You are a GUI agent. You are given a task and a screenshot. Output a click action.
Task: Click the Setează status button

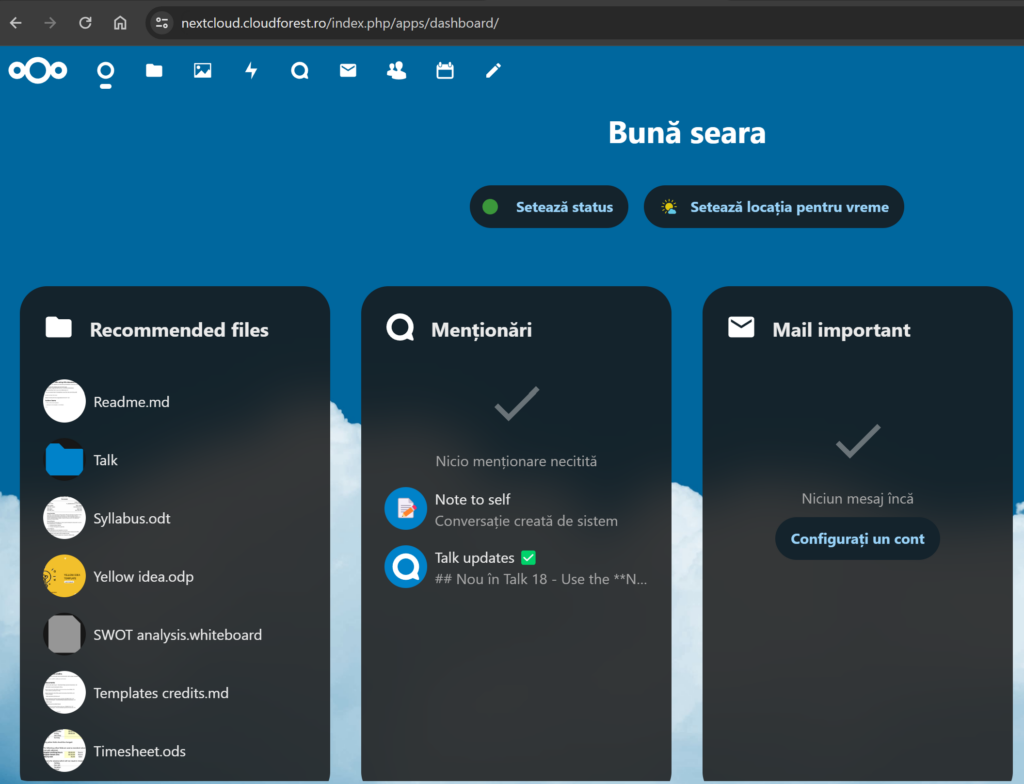click(x=549, y=207)
